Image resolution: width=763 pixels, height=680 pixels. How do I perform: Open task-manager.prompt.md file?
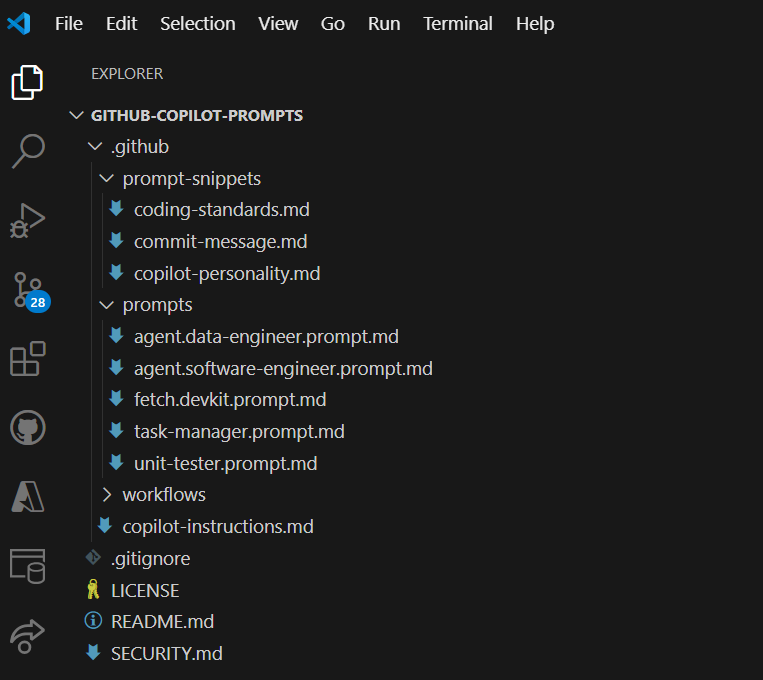tap(239, 432)
